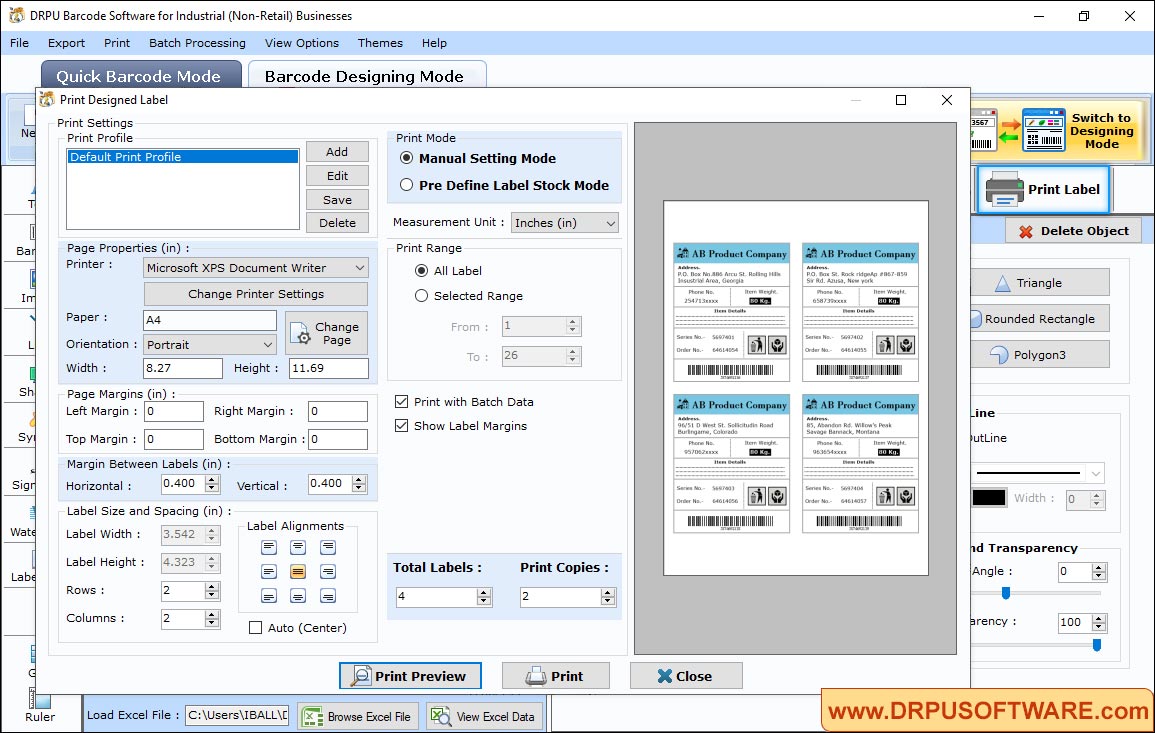The width and height of the screenshot is (1155, 733).
Task: Increase Print Copies value
Action: pyautogui.click(x=608, y=592)
